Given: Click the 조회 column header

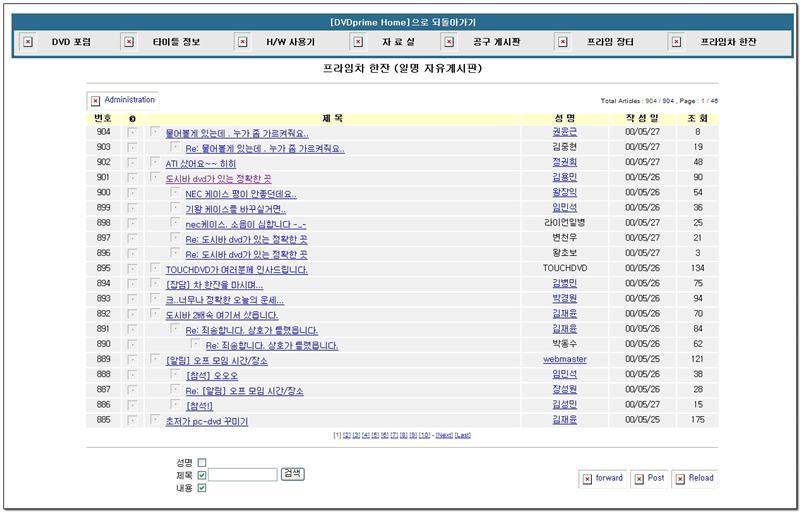Looking at the screenshot, I should coord(697,118).
